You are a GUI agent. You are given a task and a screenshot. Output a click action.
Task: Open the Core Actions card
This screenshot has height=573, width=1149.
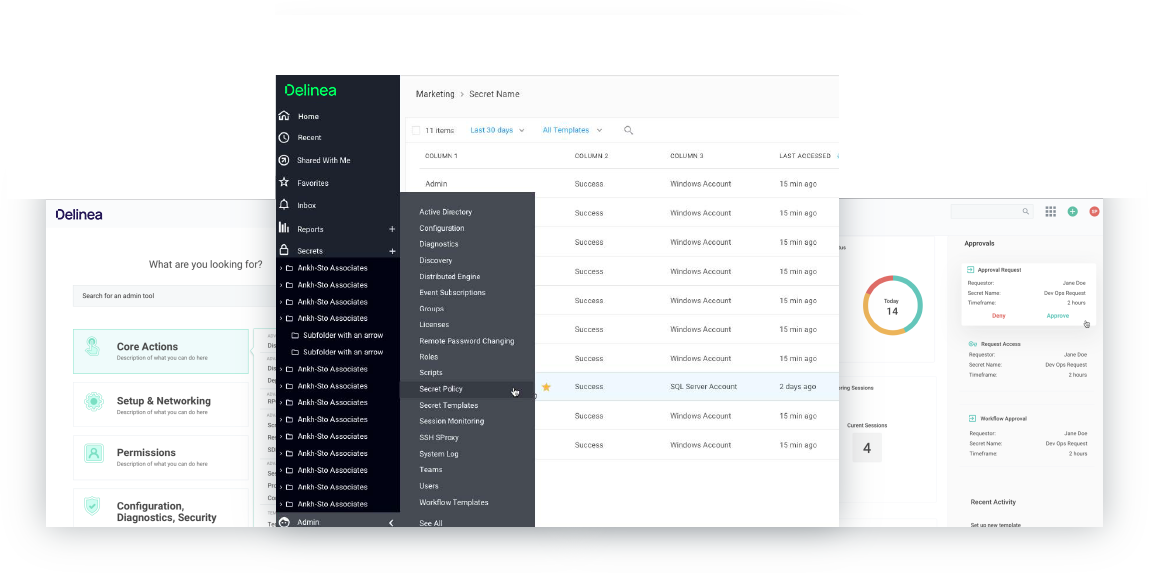(x=161, y=351)
